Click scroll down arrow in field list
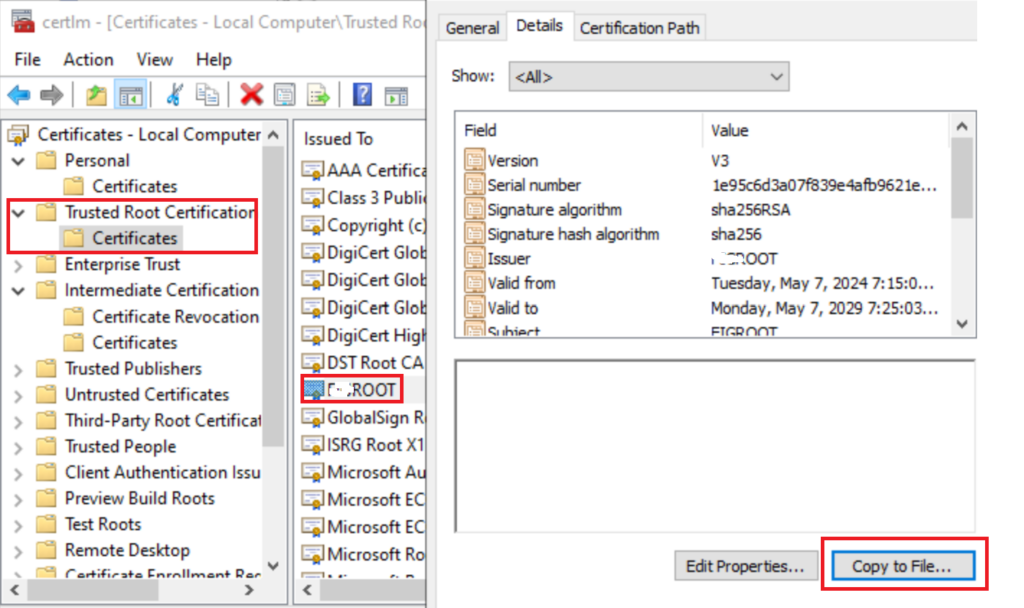The height and width of the screenshot is (608, 1024). tap(961, 324)
